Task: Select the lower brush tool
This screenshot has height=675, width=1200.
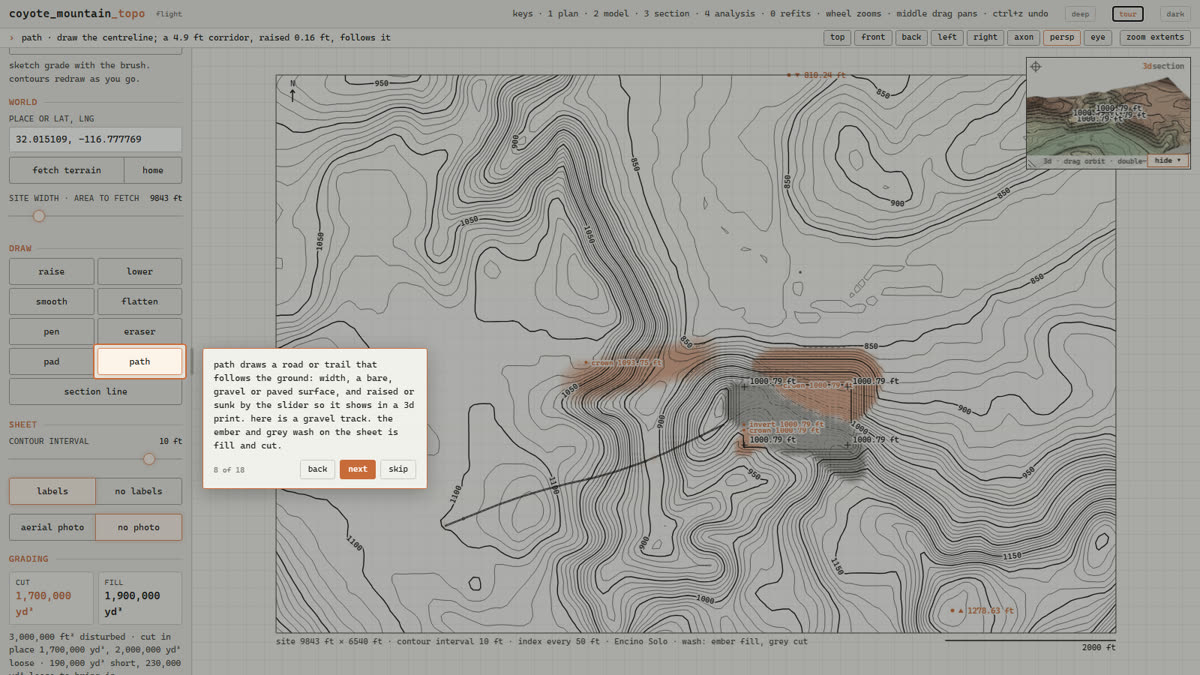Action: click(x=140, y=271)
